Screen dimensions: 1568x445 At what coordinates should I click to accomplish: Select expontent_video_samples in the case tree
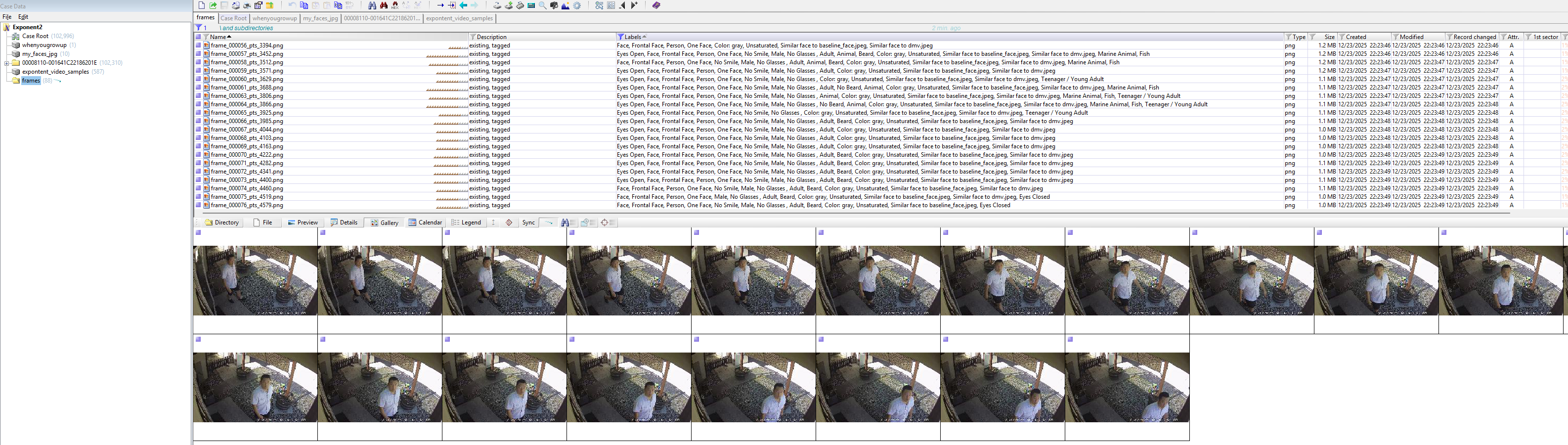click(x=55, y=72)
